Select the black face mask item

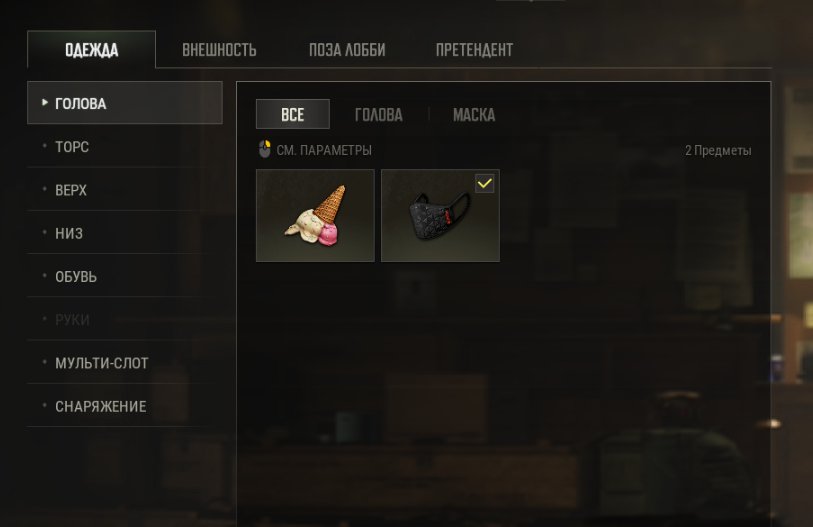coord(440,215)
